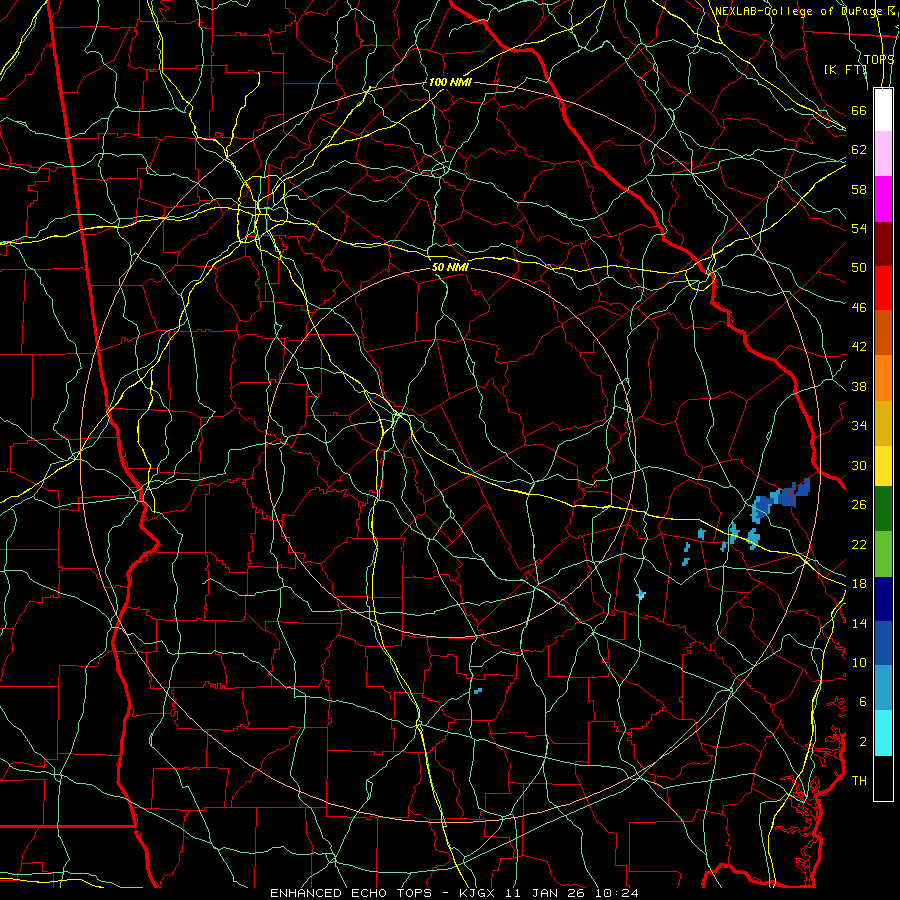Click the light green swatch near 22

(883, 554)
